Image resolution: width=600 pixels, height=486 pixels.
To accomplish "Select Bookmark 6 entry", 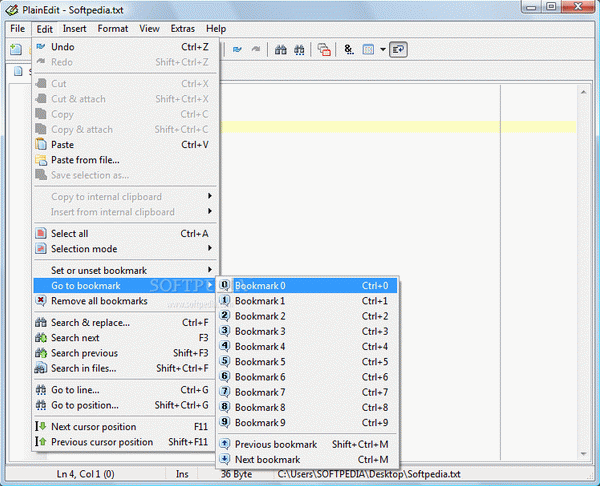I will 308,377.
